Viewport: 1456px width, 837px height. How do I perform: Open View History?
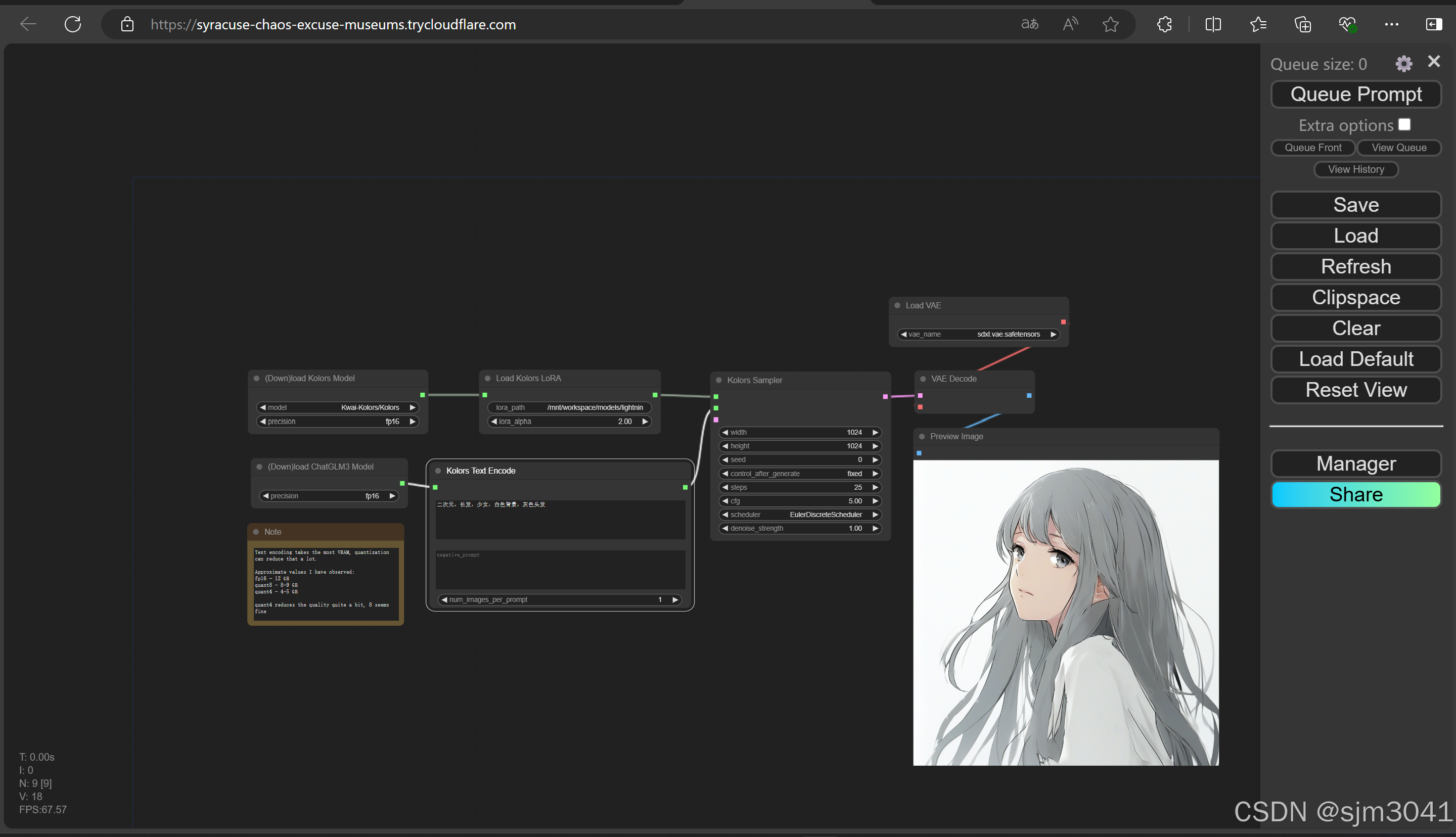click(1356, 170)
